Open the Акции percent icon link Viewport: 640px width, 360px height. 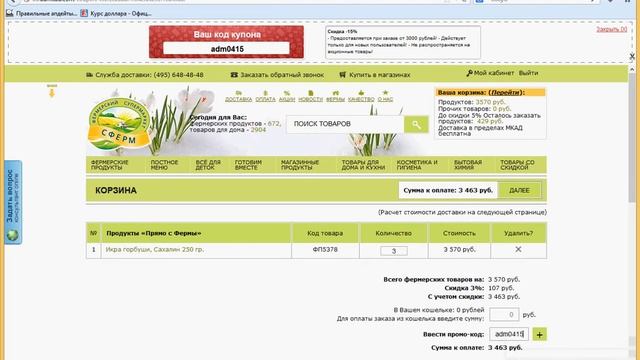pos(287,96)
